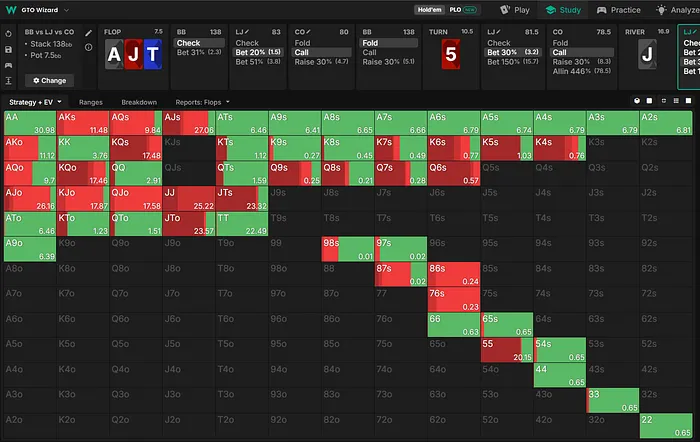Choose the Raise 30% action for CO on flop
The height and width of the screenshot is (442, 700).
coord(321,62)
